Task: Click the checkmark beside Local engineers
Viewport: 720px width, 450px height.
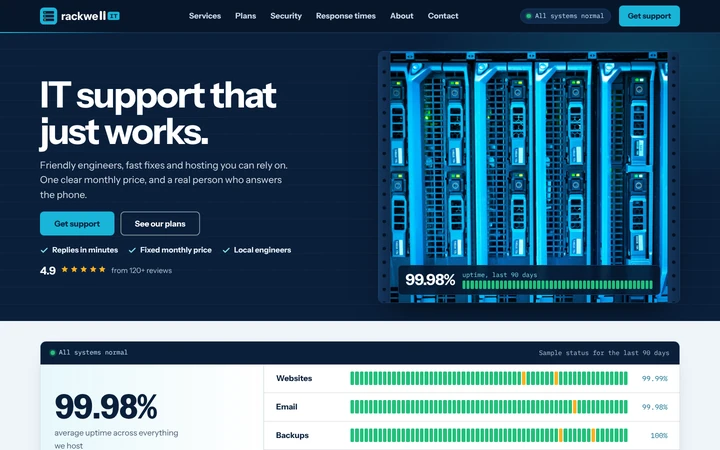Action: pyautogui.click(x=226, y=250)
